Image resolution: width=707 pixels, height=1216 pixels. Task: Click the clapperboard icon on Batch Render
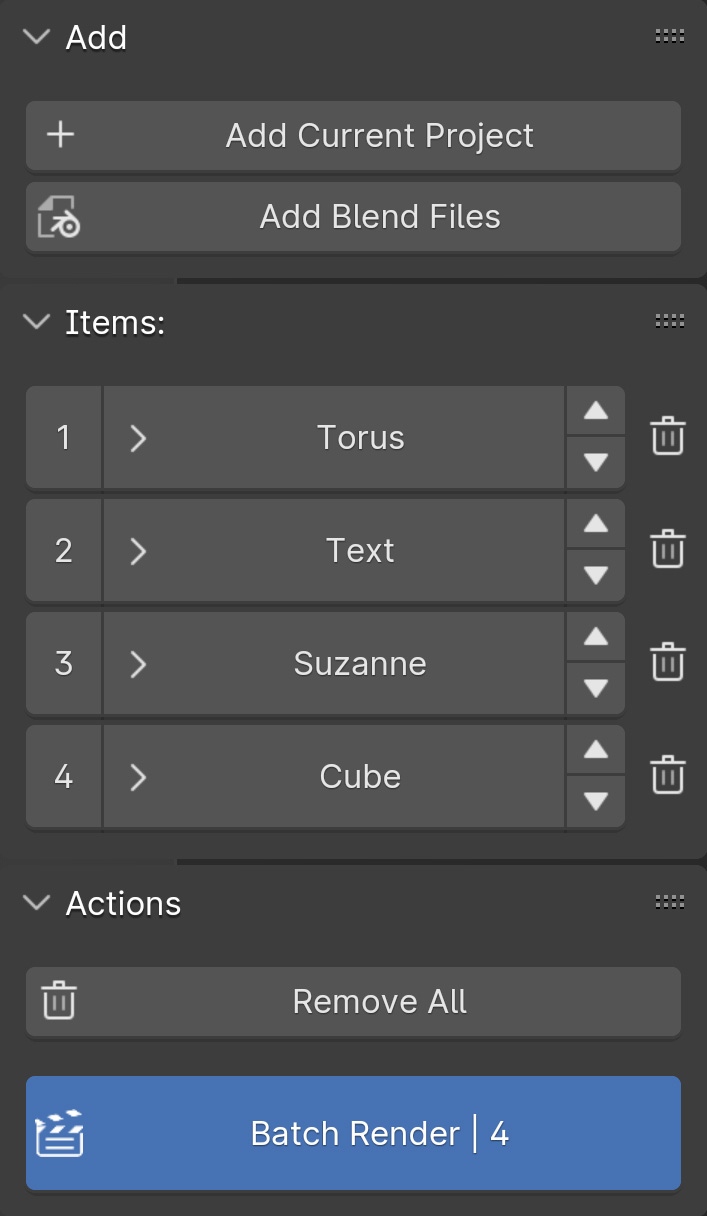[x=61, y=1133]
